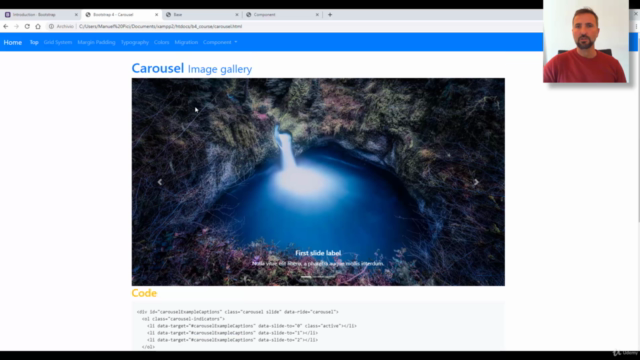
Task: Click the presenter webcam overlay
Action: coord(586,41)
